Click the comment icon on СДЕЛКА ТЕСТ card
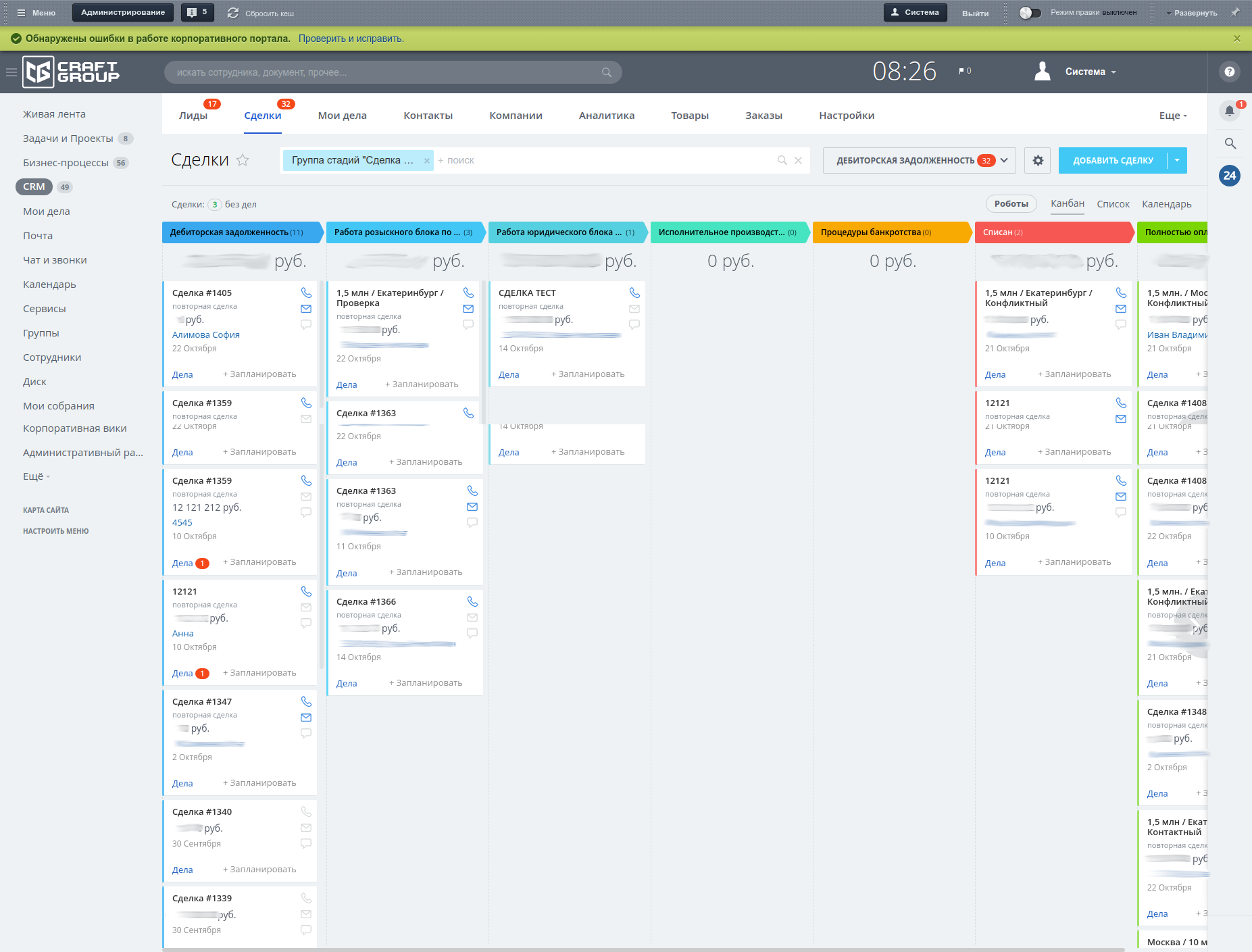Viewport: 1252px width, 952px height. [x=634, y=324]
